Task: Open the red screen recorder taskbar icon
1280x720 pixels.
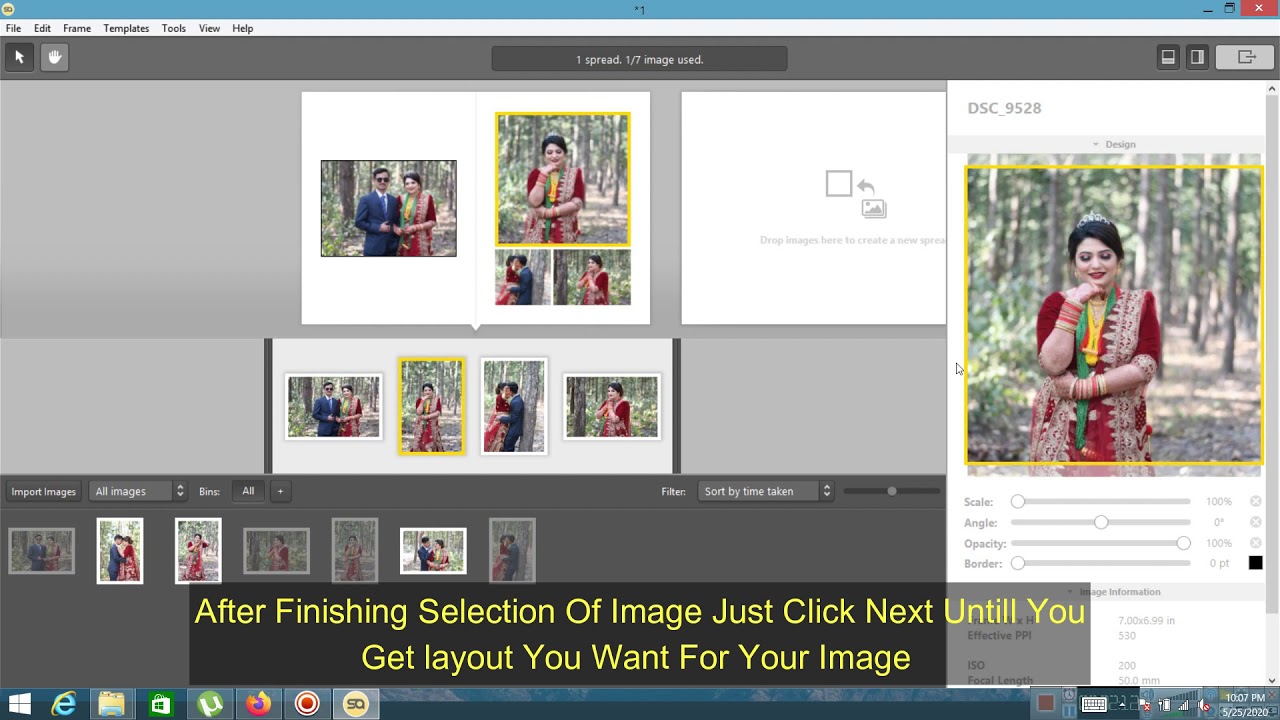Action: click(307, 704)
